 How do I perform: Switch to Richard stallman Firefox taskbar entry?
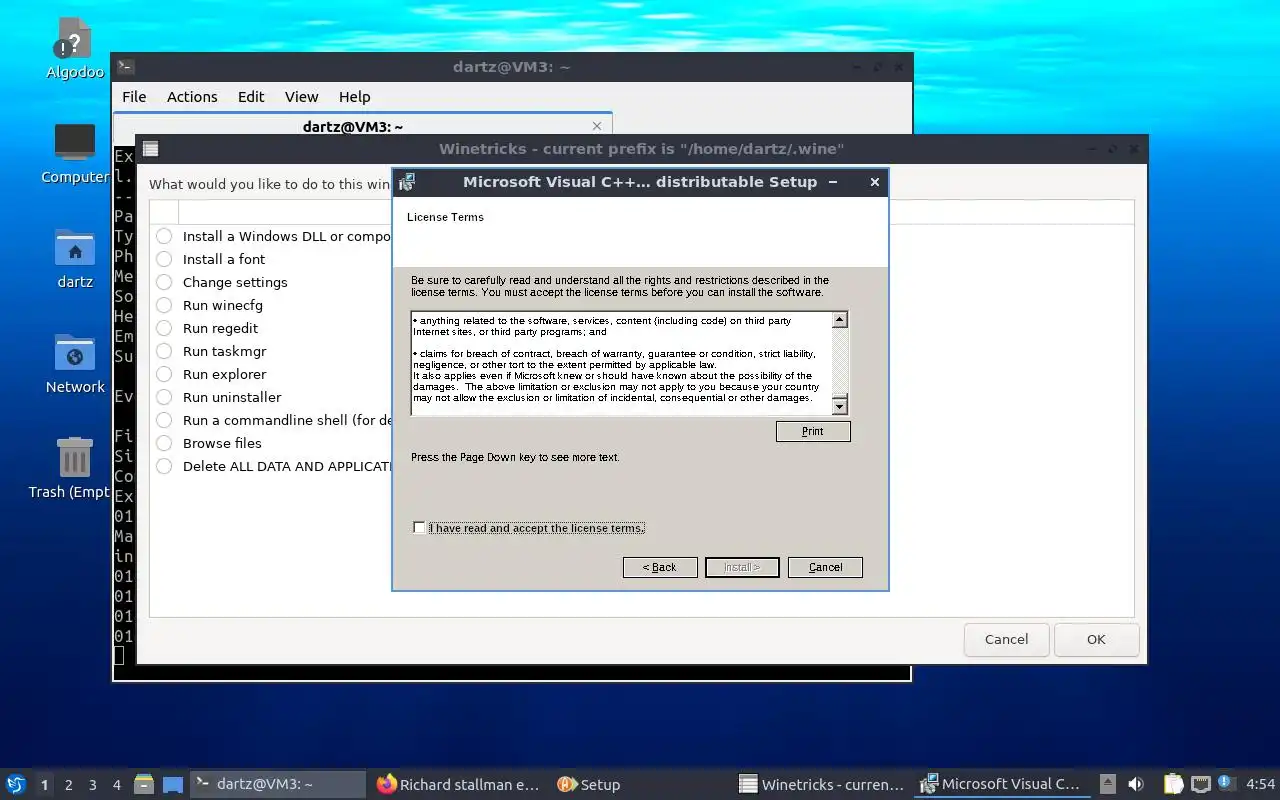[x=458, y=784]
